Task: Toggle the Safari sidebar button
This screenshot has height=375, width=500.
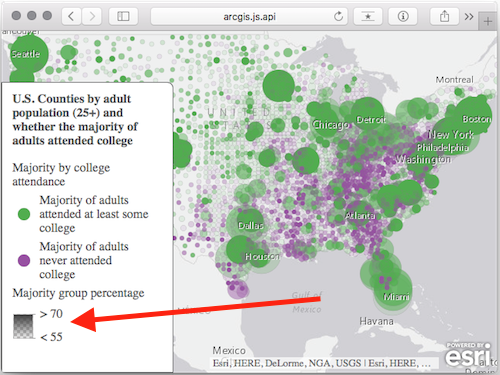Action: (x=123, y=16)
